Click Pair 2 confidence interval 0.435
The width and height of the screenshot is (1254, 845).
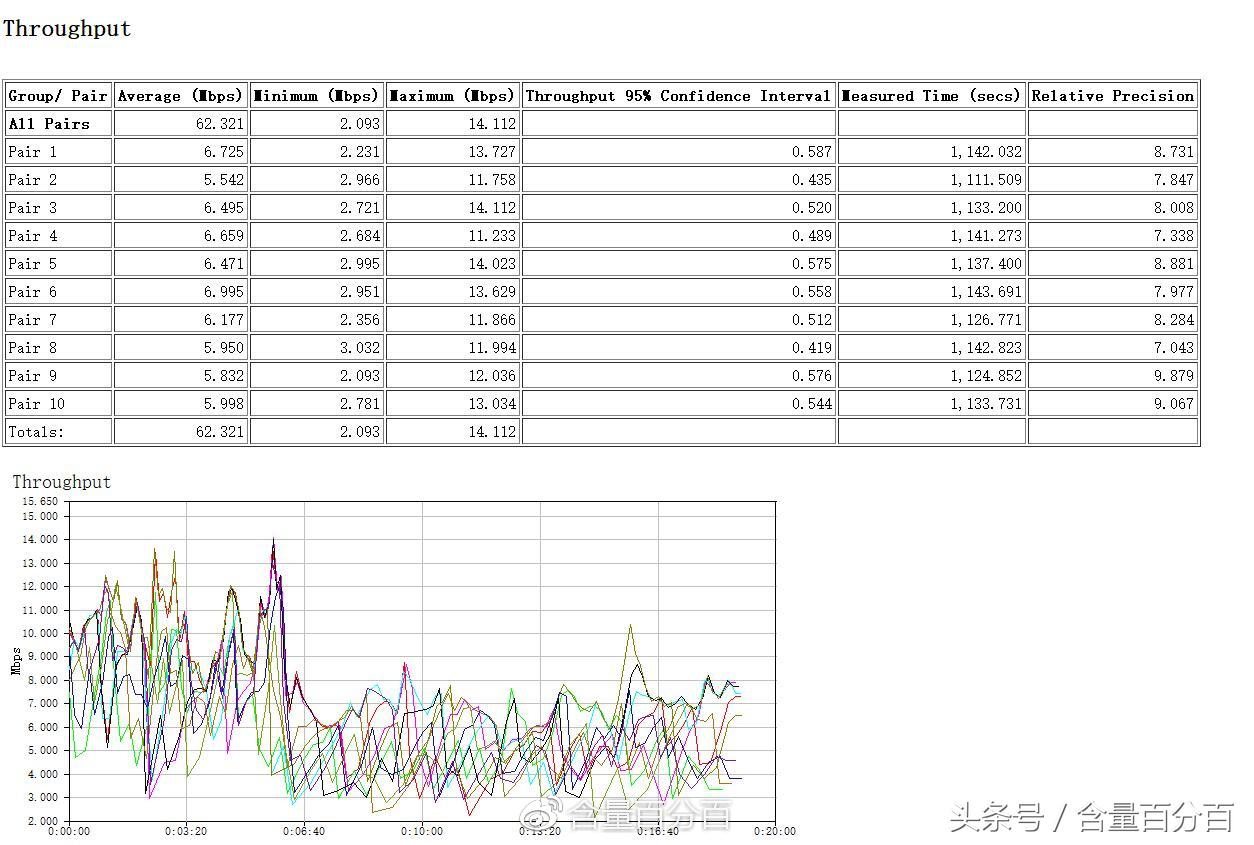[812, 180]
